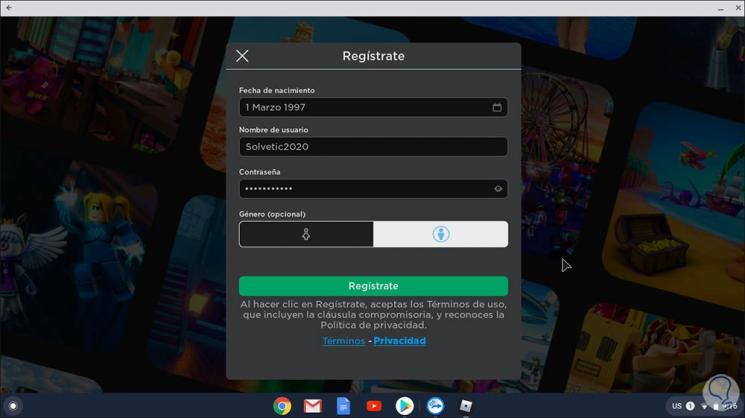Click the US keyboard layout indicator
The width and height of the screenshot is (745, 418).
pyautogui.click(x=677, y=406)
